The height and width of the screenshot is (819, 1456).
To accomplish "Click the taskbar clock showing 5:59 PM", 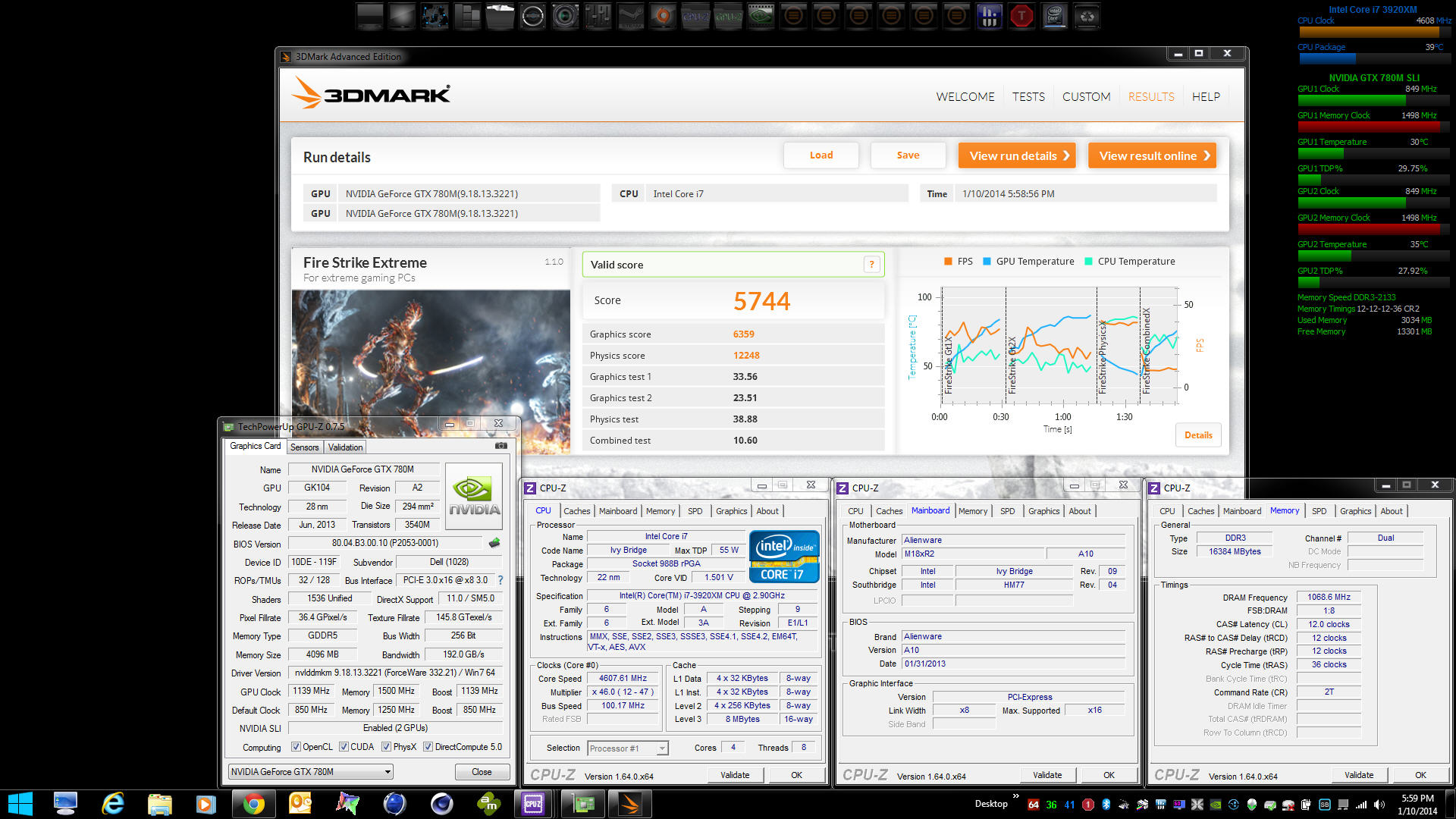I will tap(1417, 804).
